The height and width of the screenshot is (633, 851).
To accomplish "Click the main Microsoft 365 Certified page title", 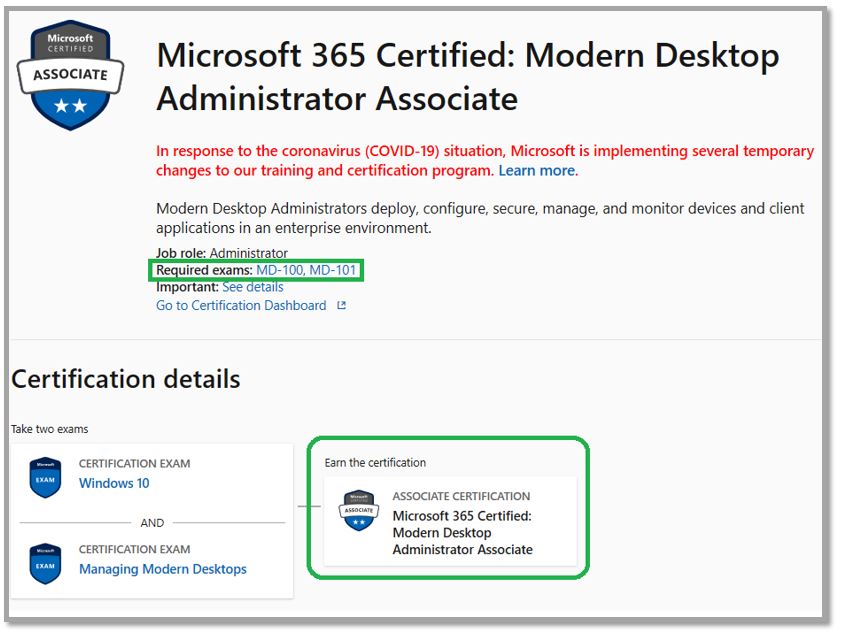I will (x=467, y=77).
